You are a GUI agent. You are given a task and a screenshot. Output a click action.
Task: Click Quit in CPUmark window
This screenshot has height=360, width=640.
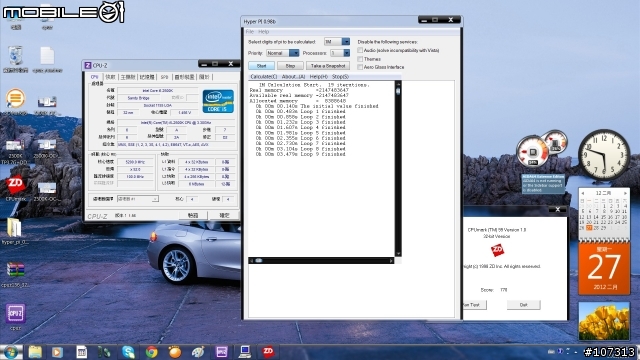point(523,305)
